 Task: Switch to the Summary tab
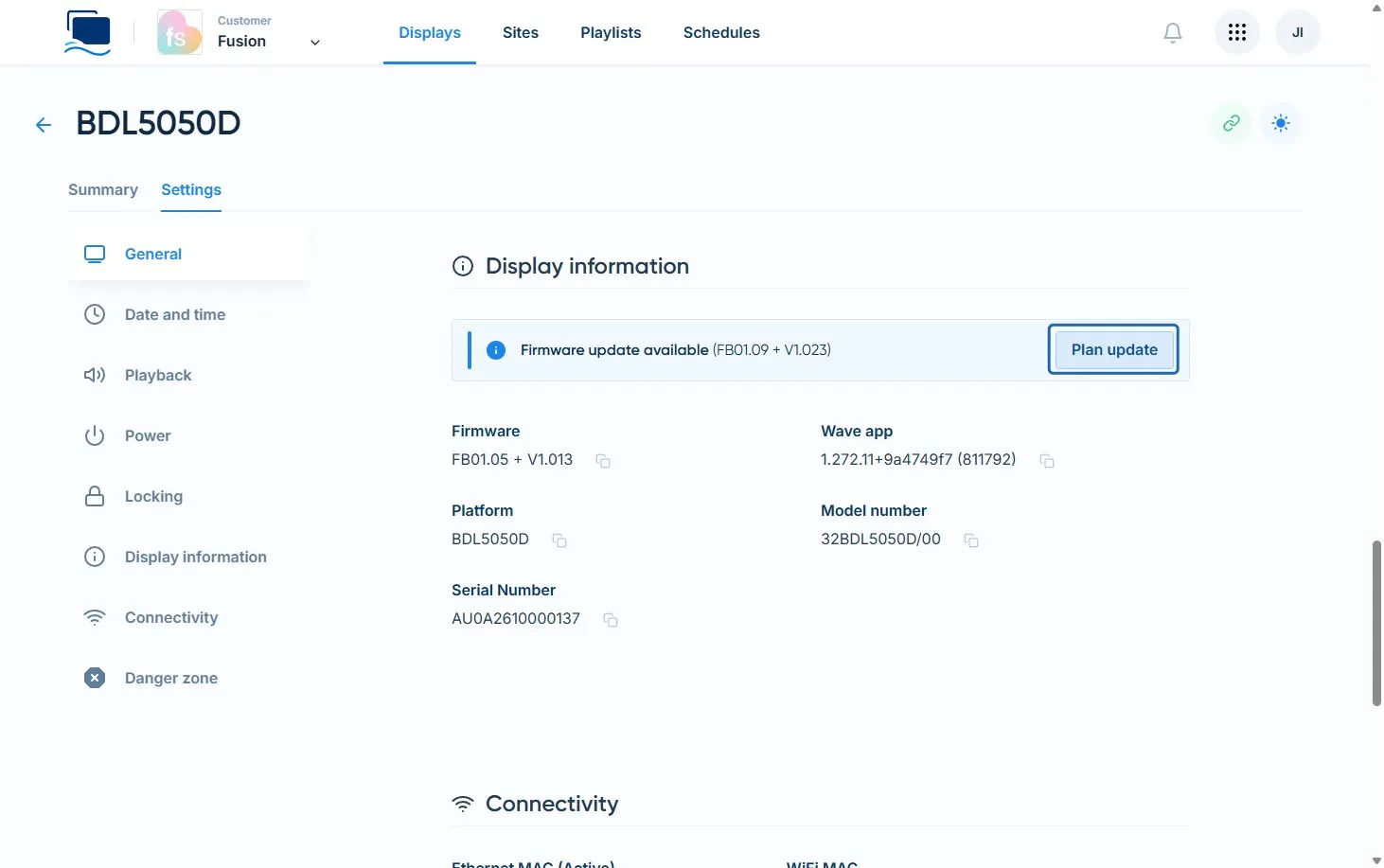click(x=103, y=190)
